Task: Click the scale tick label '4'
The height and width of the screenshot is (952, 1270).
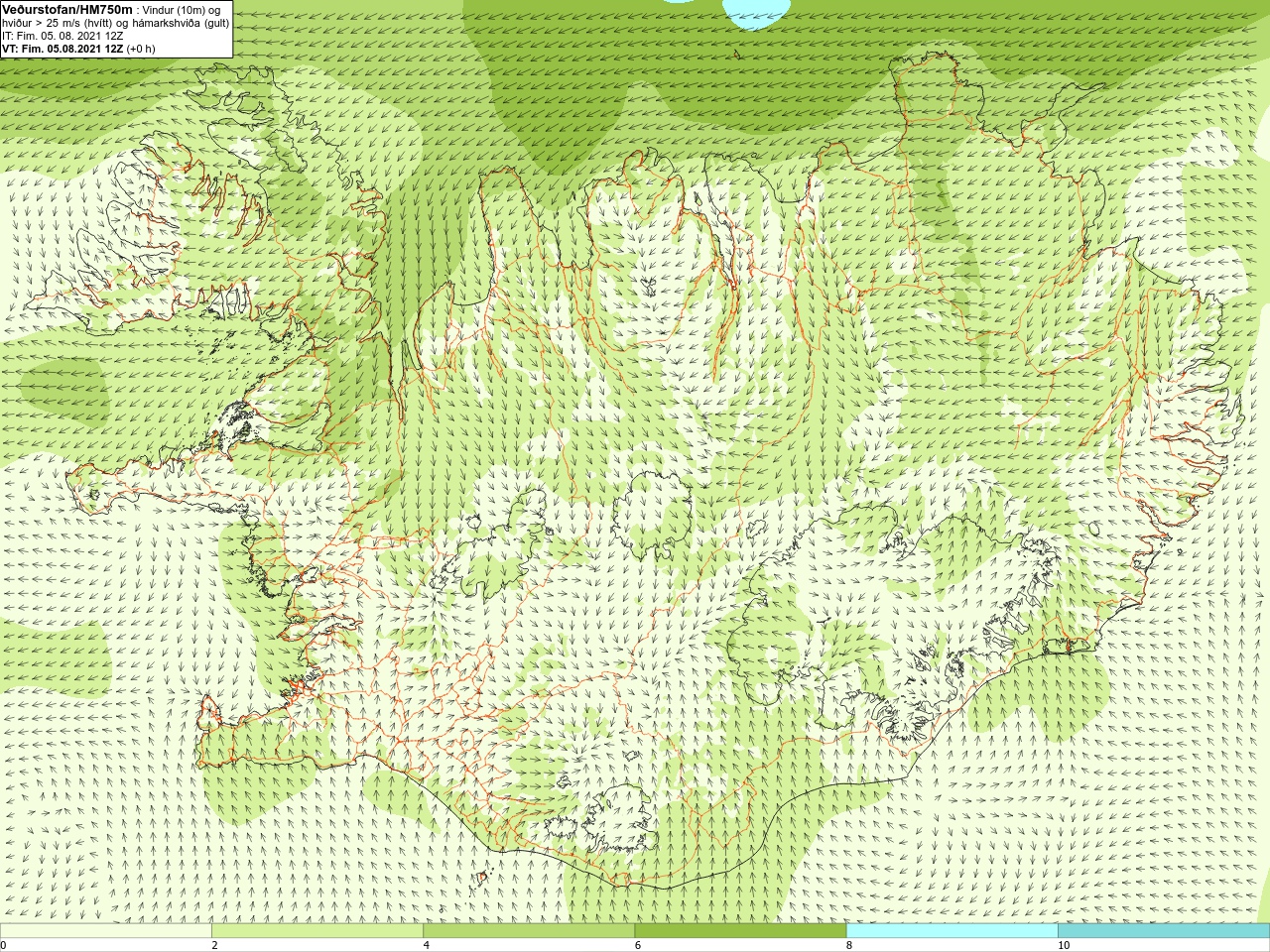Action: point(426,945)
